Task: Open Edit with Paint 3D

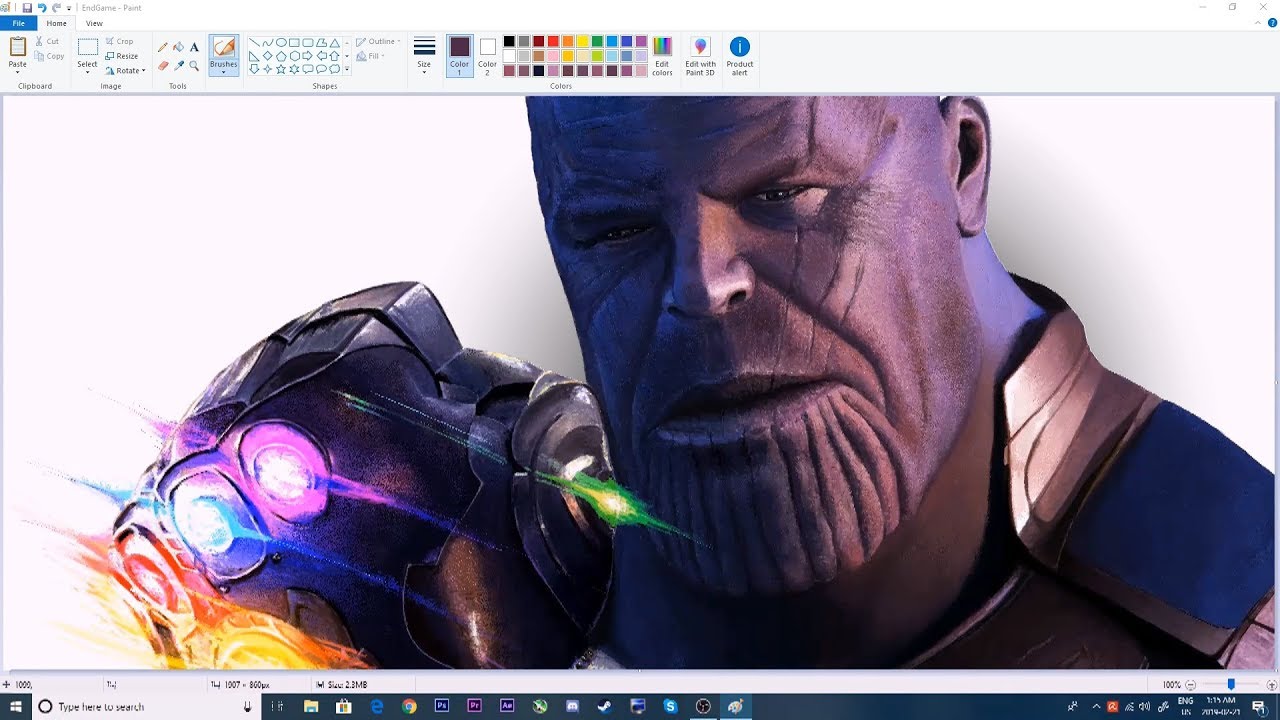Action: (x=700, y=55)
